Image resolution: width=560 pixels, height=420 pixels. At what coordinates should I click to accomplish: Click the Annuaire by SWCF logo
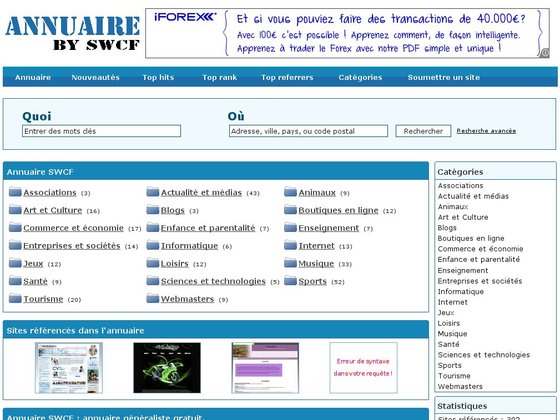72,33
